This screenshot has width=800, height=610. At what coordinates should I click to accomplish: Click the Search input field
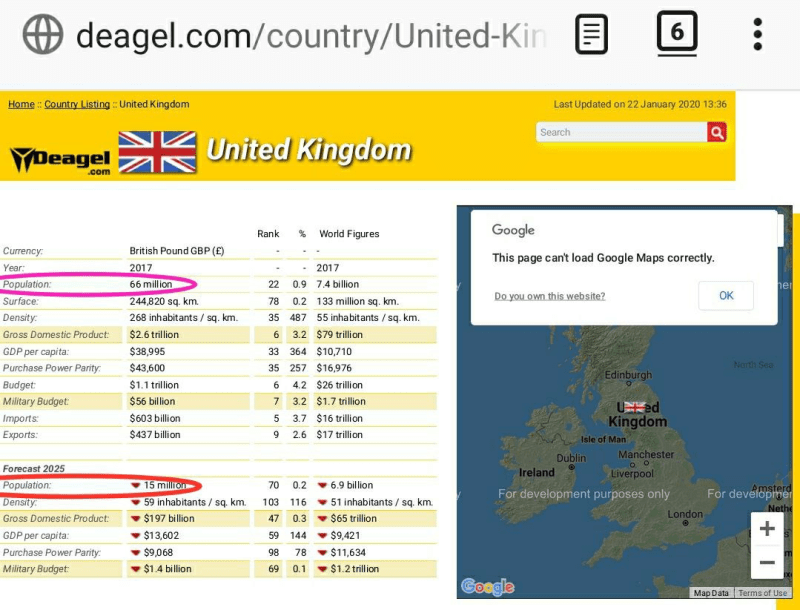[621, 132]
